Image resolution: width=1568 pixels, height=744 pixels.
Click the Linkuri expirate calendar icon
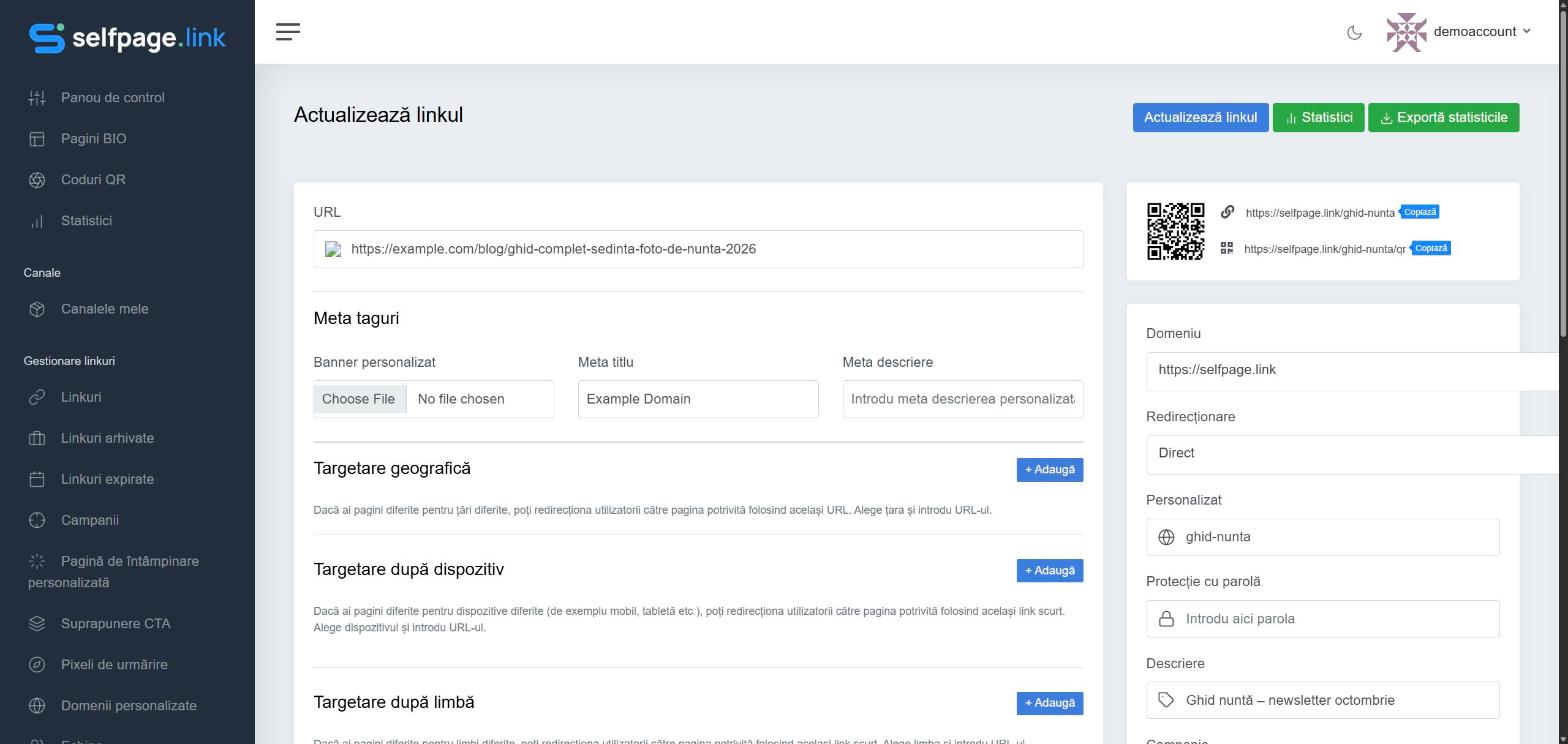click(37, 479)
